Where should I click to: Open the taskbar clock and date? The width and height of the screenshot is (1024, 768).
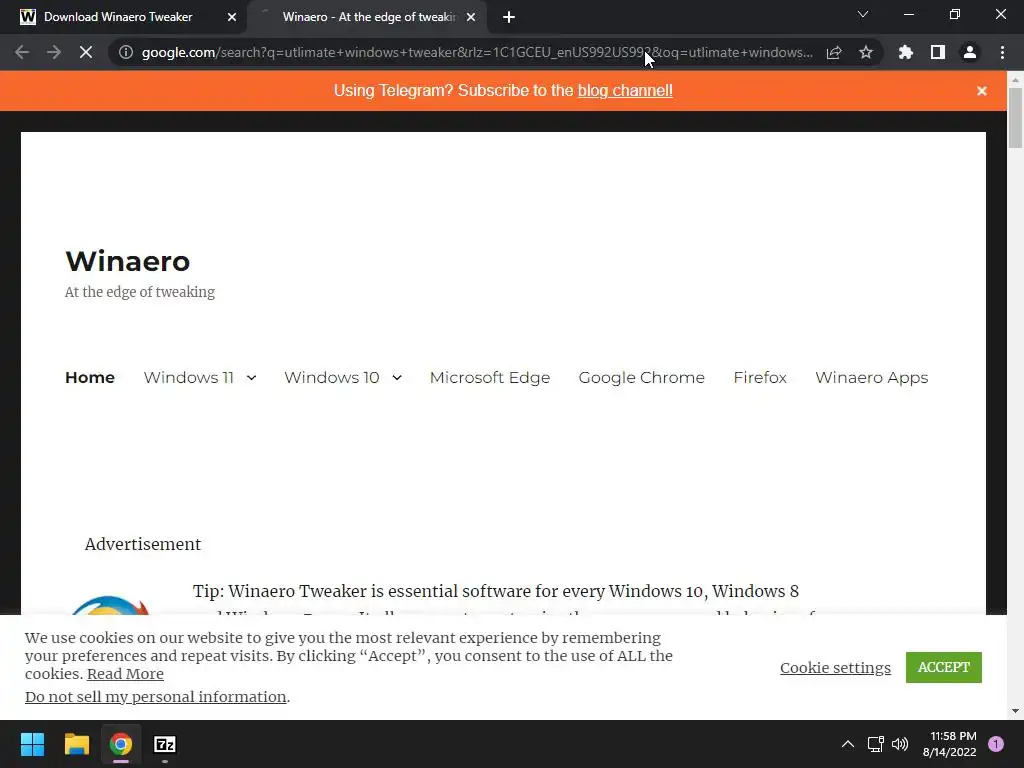950,744
